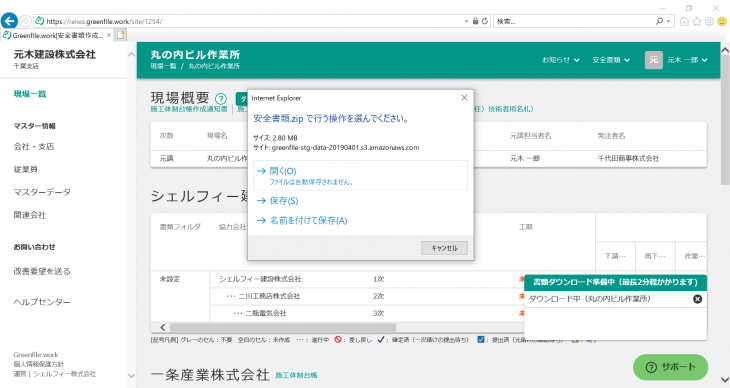Click シェルフィー株式会社 footer link
The height and width of the screenshot is (388, 730).
click(65, 374)
